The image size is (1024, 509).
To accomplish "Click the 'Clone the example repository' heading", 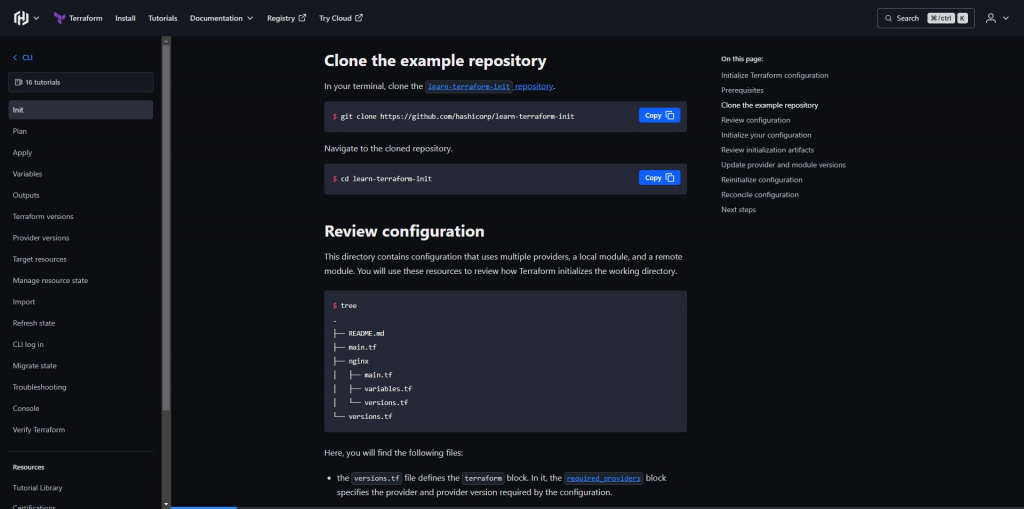I will tap(435, 61).
